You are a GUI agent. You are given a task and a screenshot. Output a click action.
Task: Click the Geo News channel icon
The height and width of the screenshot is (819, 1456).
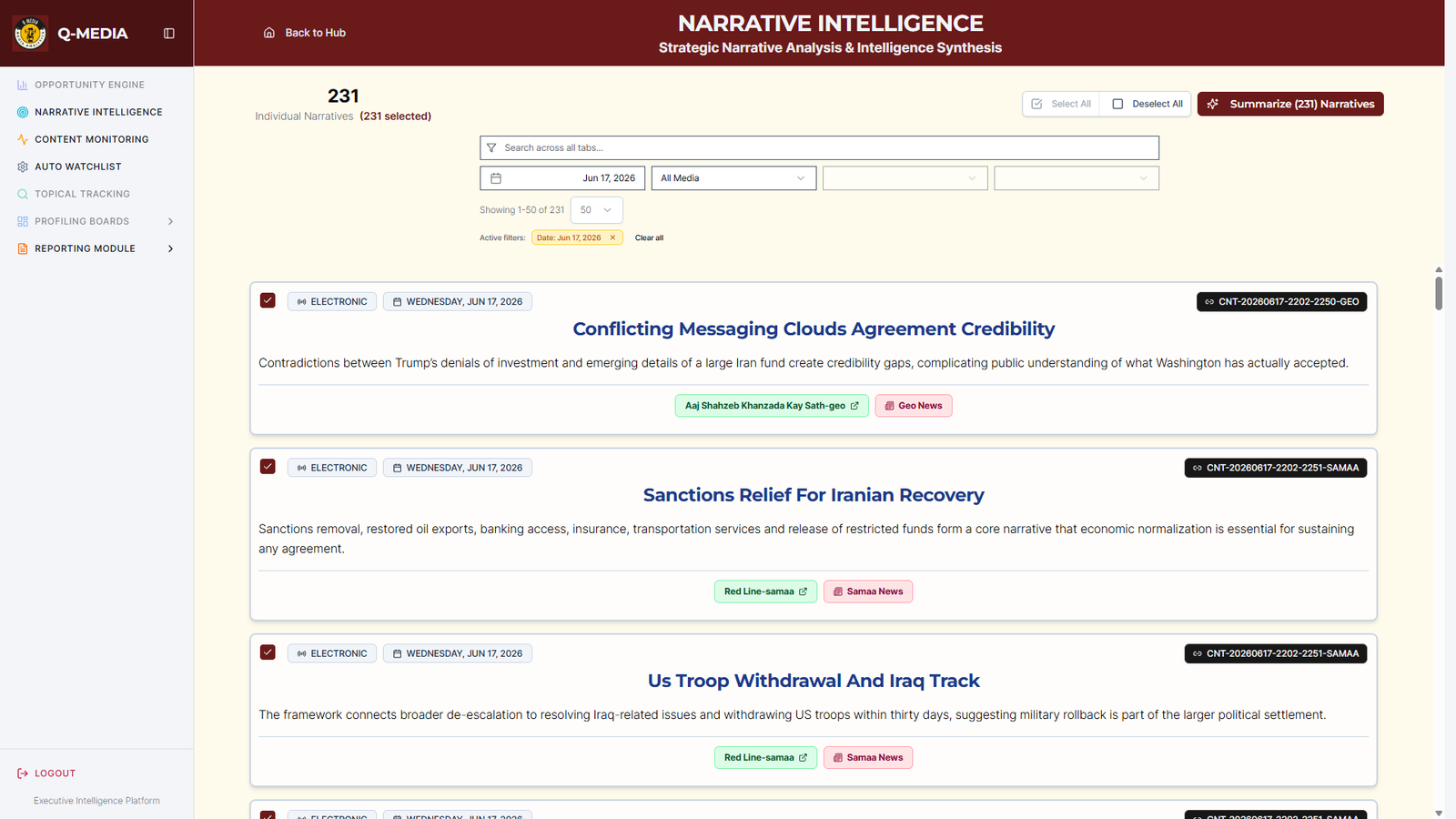click(x=889, y=406)
